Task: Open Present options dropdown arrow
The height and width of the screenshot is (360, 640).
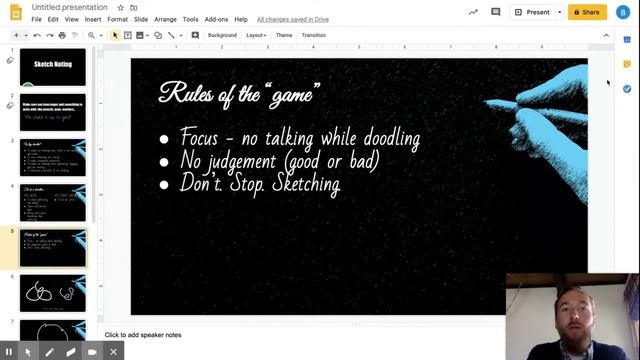Action: coord(560,12)
